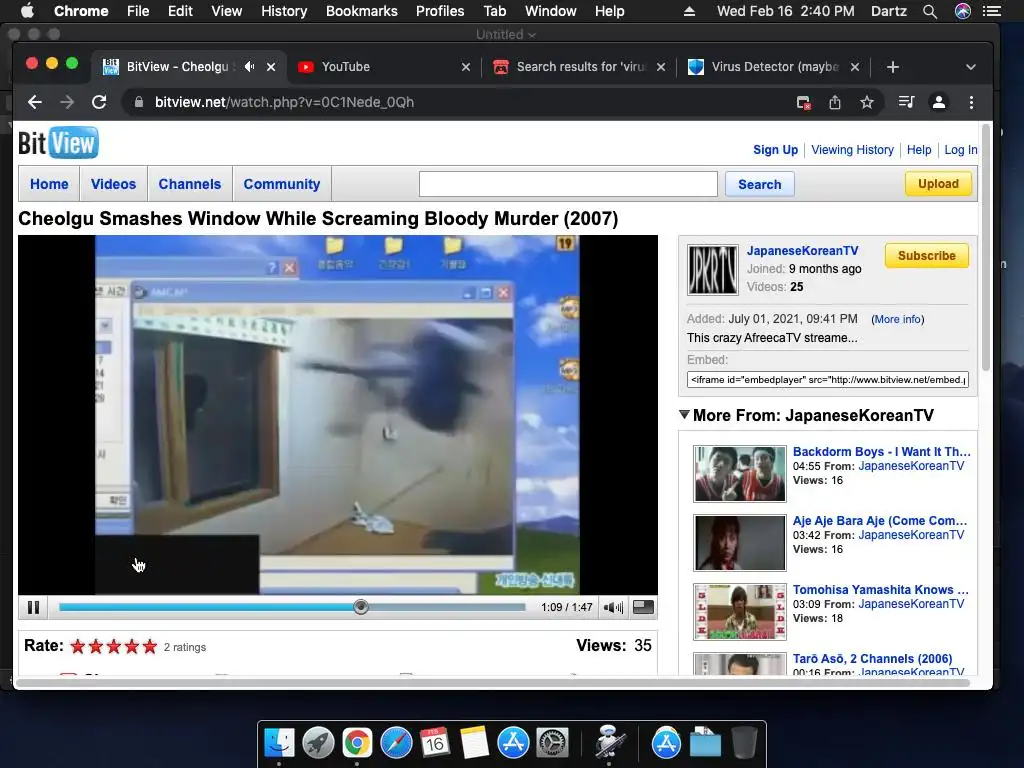The image size is (1024, 768).
Task: Open System Preferences from the Dock
Action: coord(552,743)
